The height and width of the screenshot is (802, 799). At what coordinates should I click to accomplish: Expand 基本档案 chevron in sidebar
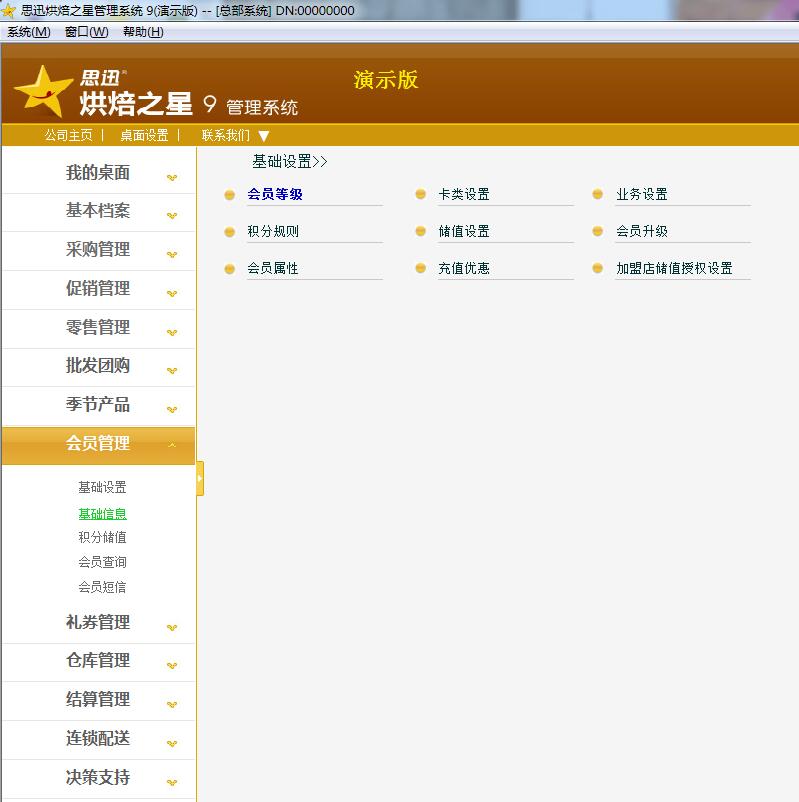tap(172, 215)
